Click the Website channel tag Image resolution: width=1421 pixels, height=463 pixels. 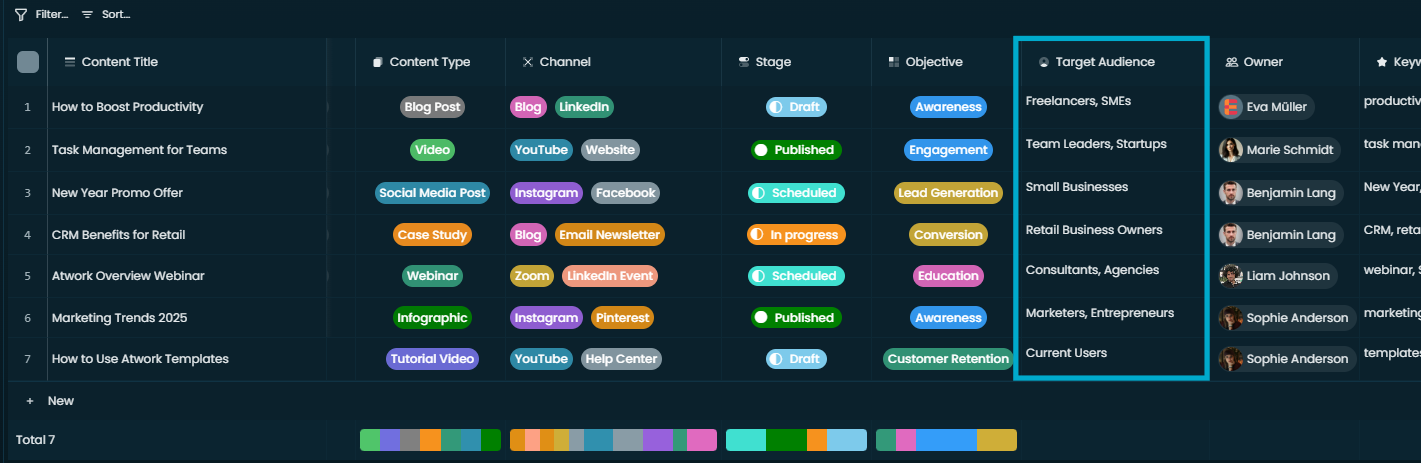point(610,150)
